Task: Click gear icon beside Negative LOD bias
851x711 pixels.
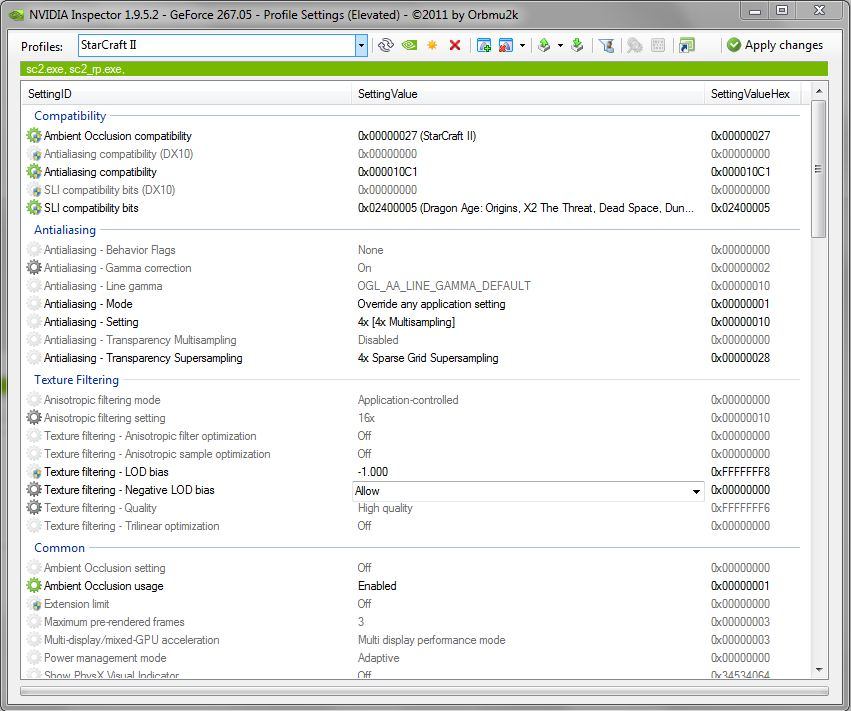Action: tap(34, 490)
